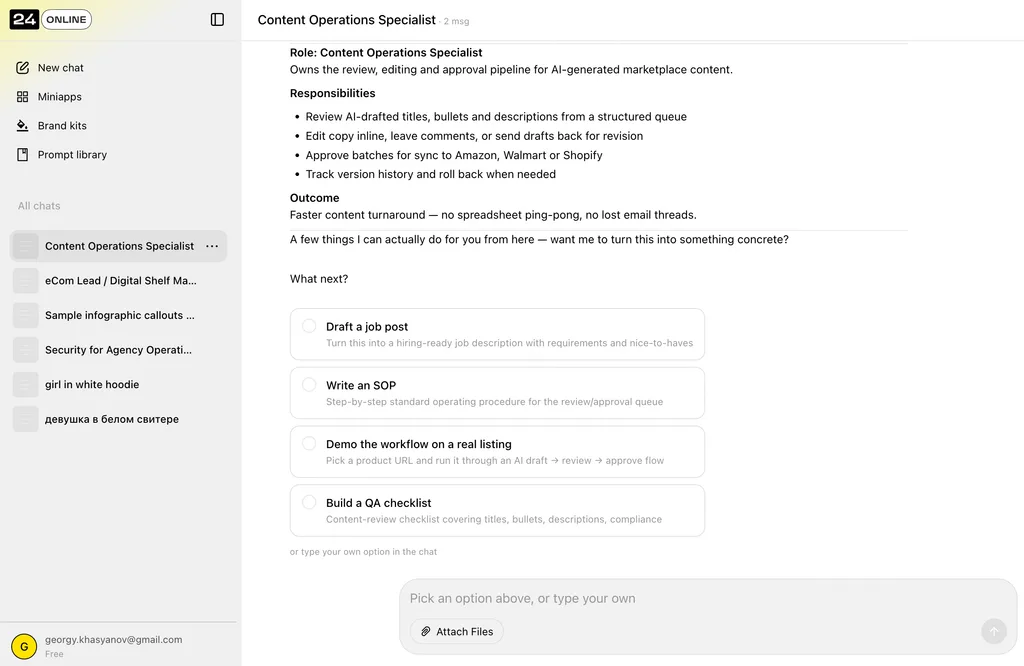Image resolution: width=1024 pixels, height=666 pixels.
Task: Click thumbnail icon of Security for Agency chat
Action: pyautogui.click(x=25, y=350)
